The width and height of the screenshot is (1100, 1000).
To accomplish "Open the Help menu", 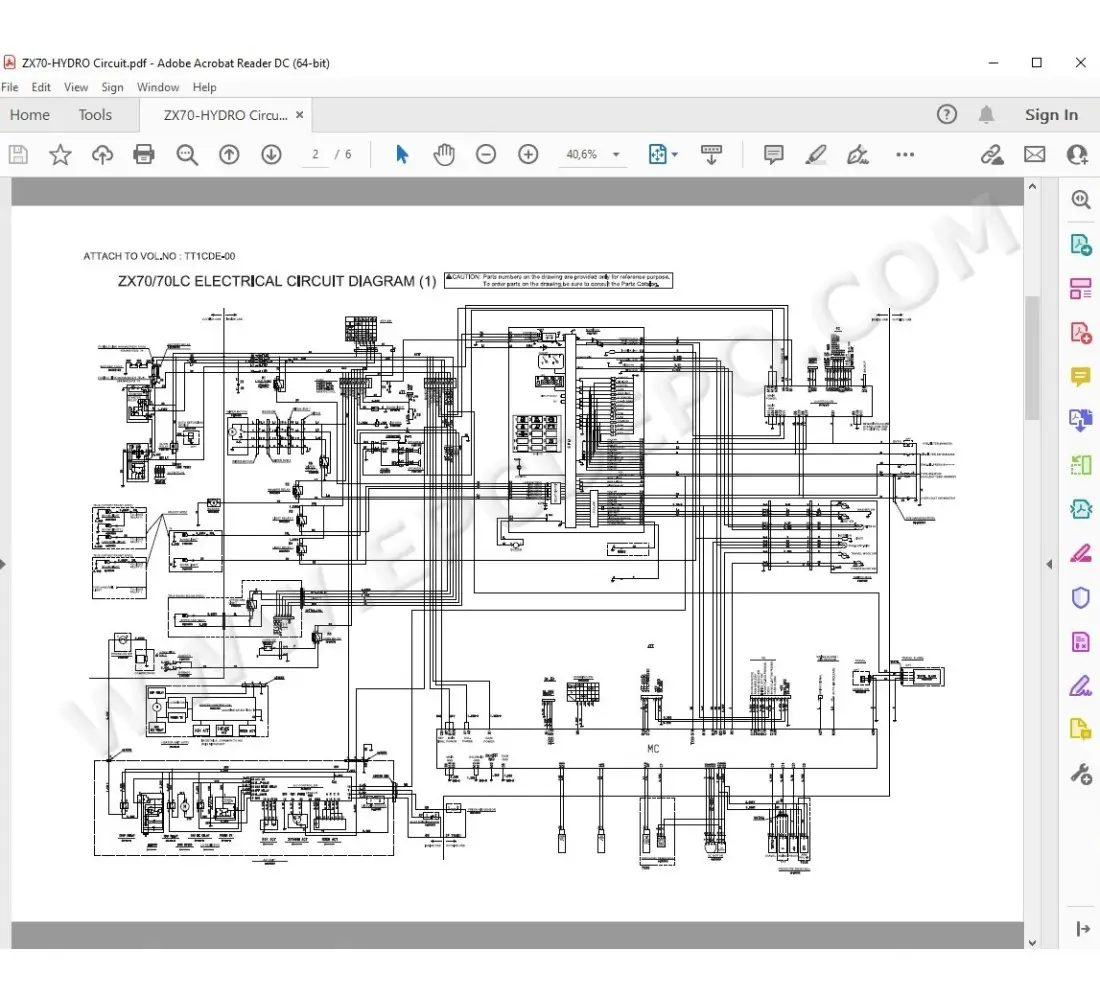I will pos(204,87).
